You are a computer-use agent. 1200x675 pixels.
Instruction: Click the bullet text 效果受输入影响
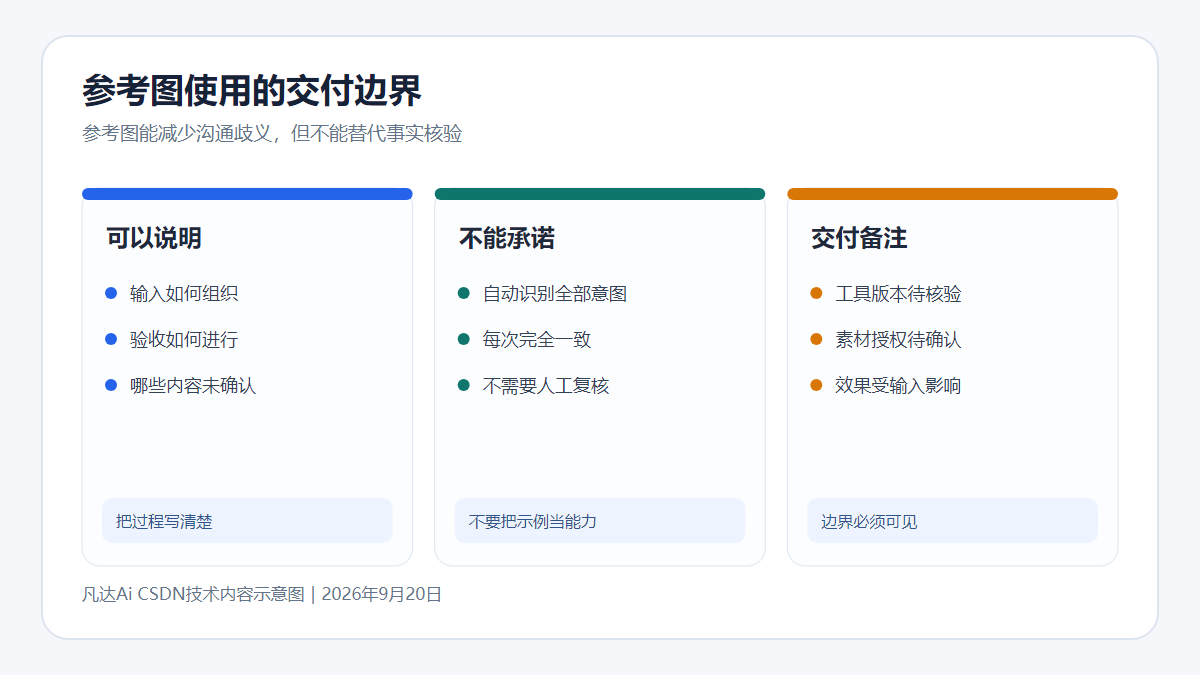coord(898,386)
